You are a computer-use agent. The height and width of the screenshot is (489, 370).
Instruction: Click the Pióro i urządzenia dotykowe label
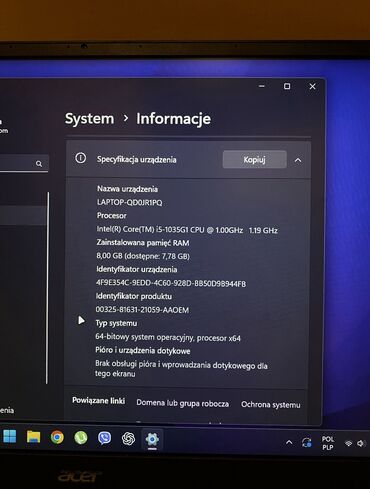[x=143, y=350]
